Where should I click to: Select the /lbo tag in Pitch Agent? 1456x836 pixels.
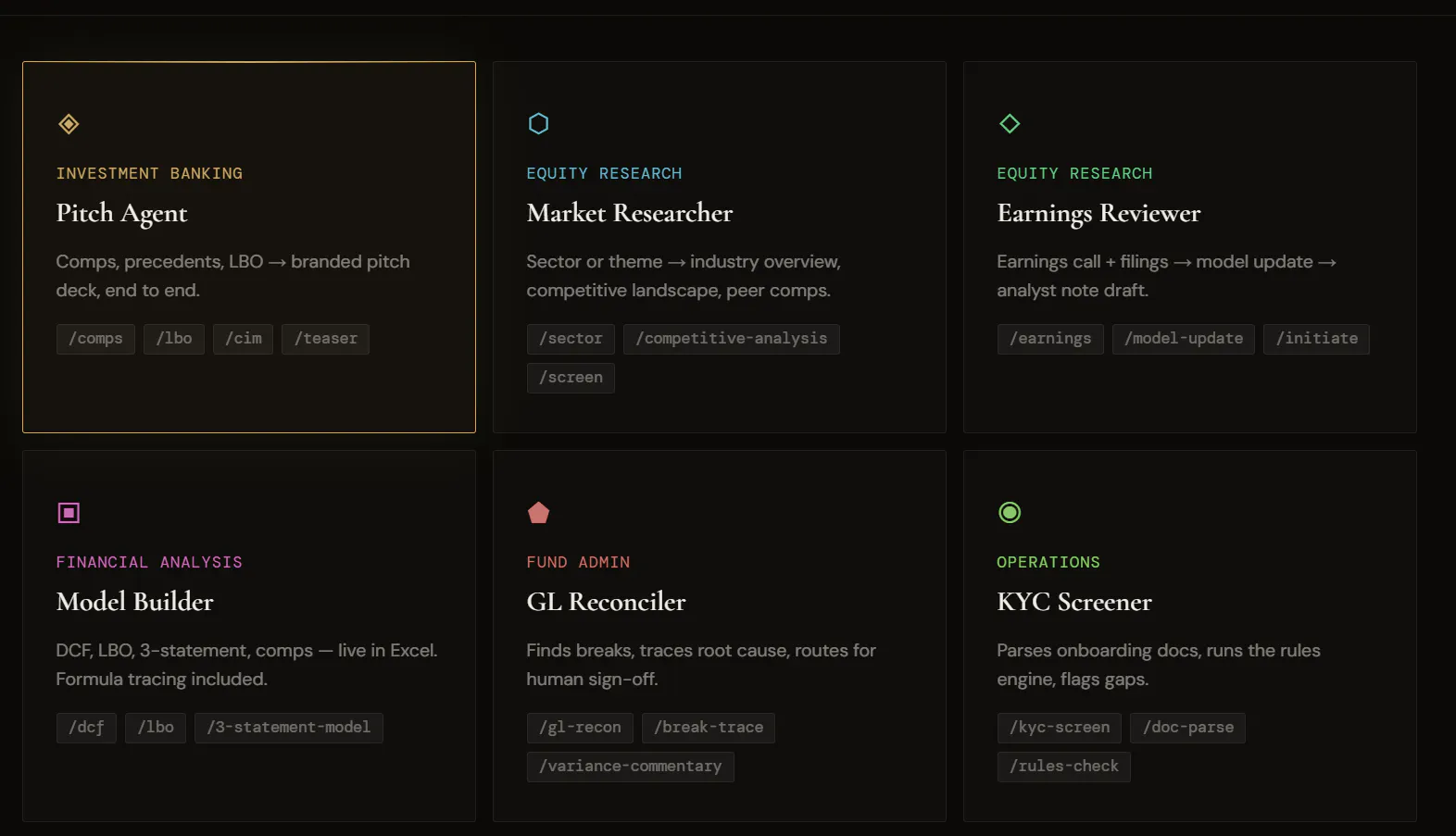(x=174, y=339)
